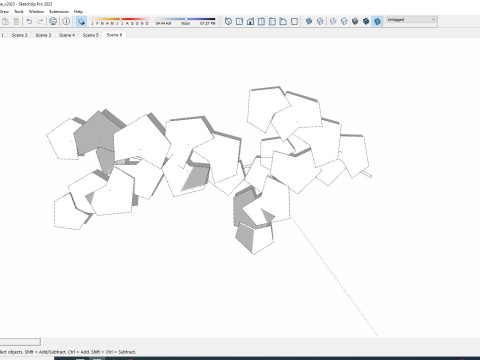480x360 pixels.
Task: Click the 'SketchUp Pro 2023' window title
Action: point(35,4)
